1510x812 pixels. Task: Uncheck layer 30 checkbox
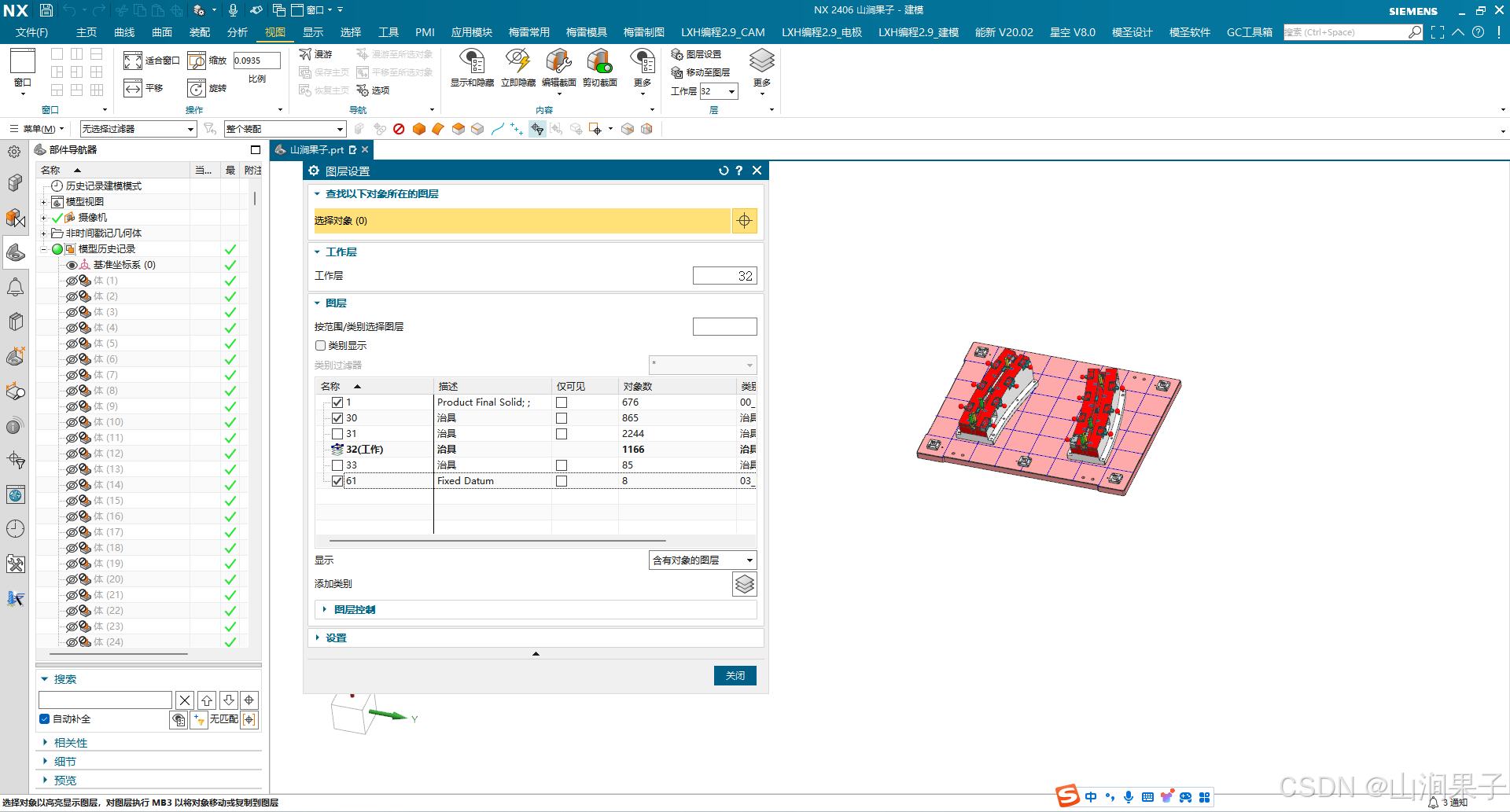[337, 418]
